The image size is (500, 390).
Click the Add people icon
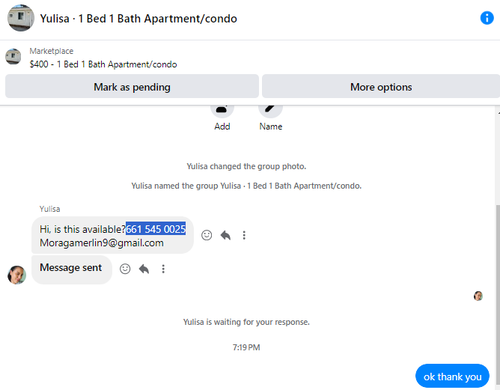tap(222, 110)
